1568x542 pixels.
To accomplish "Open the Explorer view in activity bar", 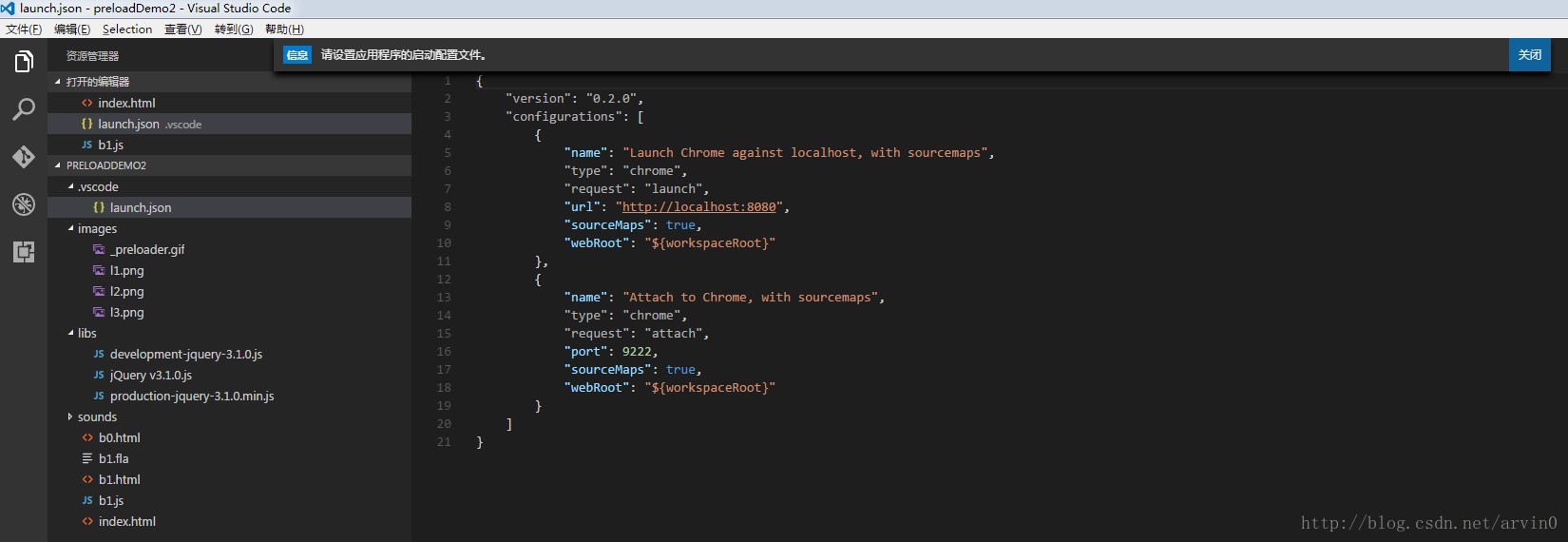I will (24, 62).
